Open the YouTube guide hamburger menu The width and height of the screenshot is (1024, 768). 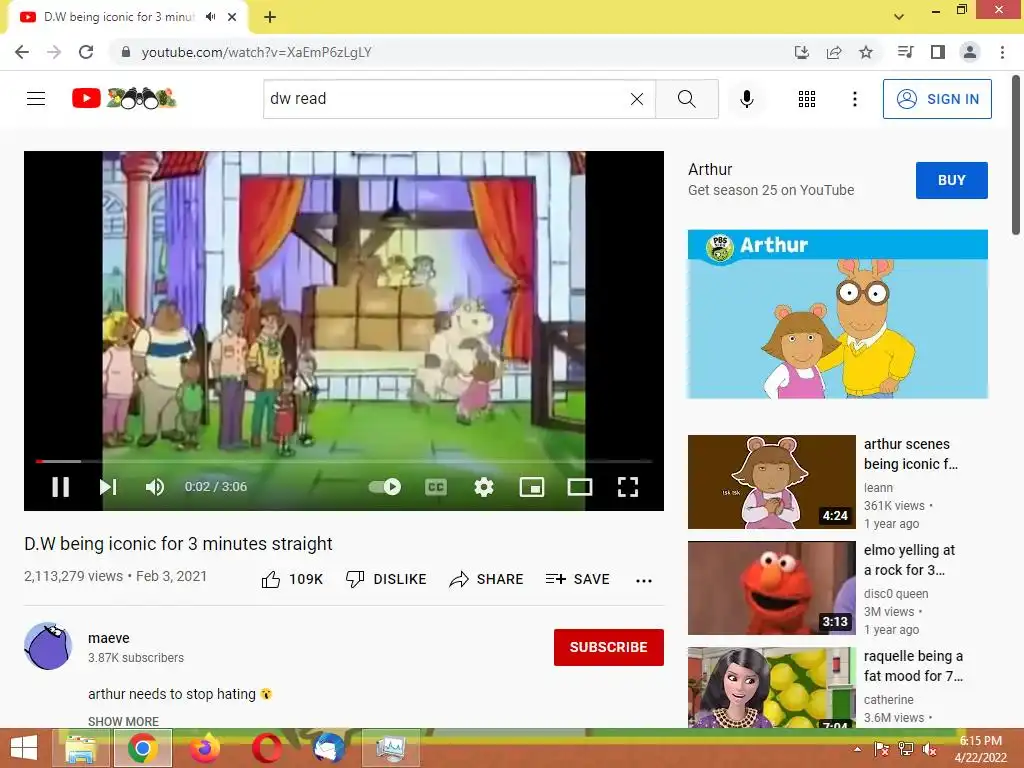[x=36, y=99]
